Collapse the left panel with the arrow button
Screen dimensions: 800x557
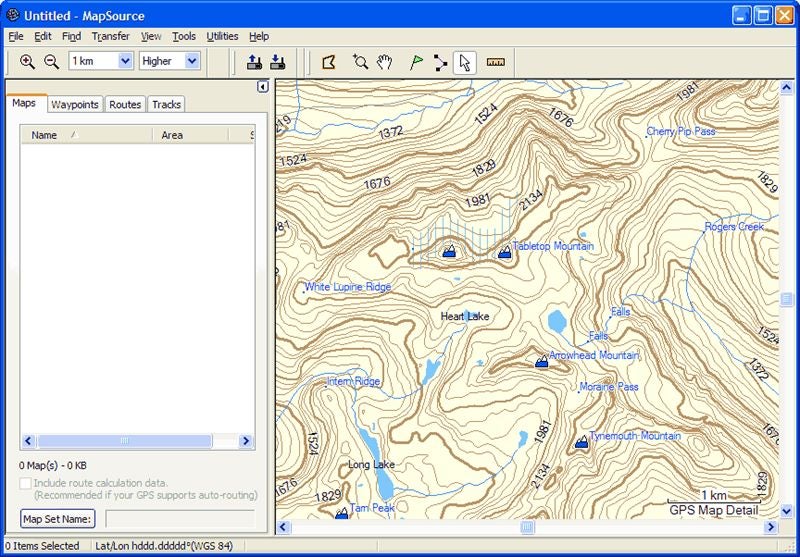tap(263, 87)
